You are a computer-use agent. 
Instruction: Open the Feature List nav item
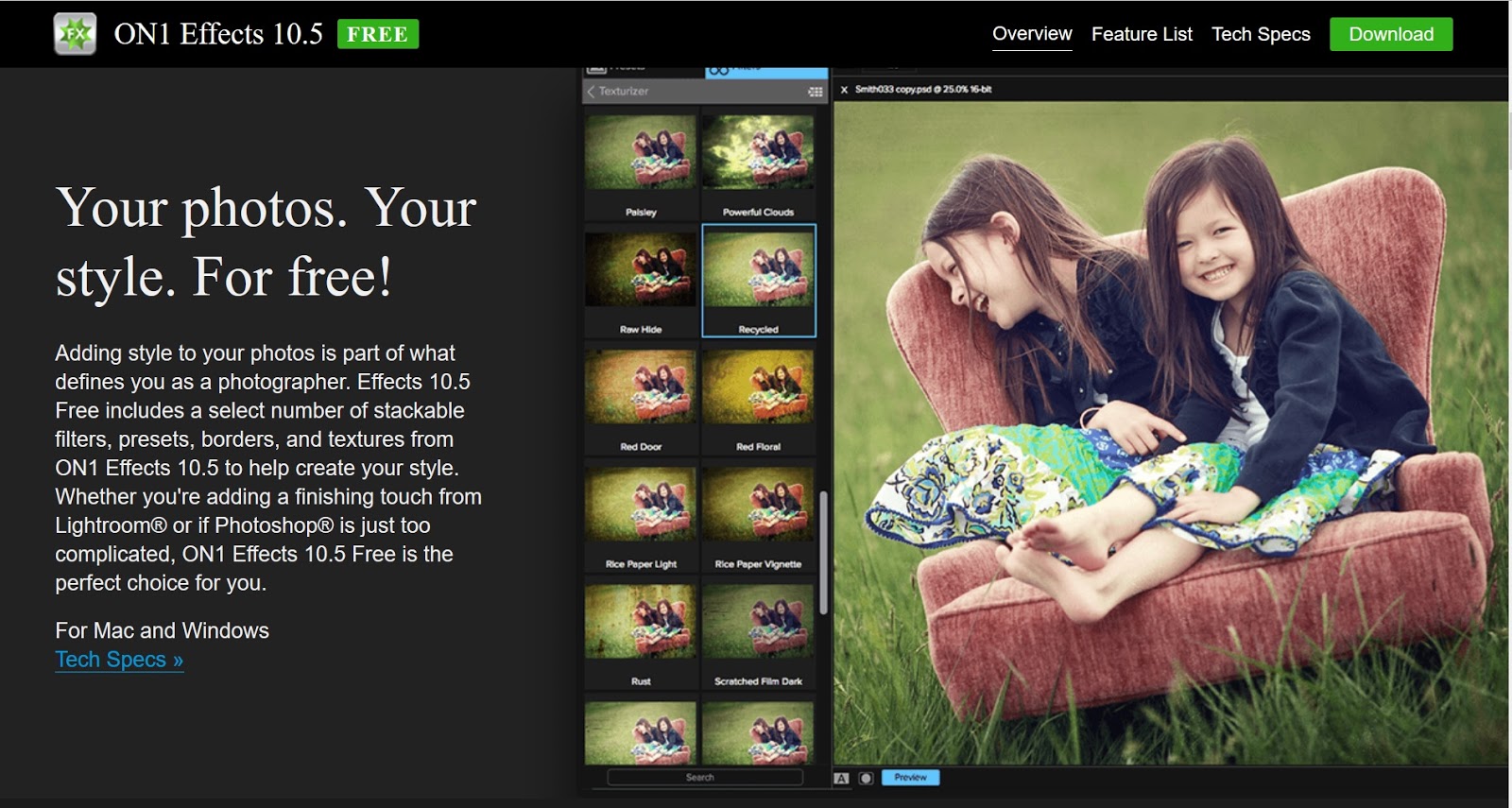click(1142, 34)
